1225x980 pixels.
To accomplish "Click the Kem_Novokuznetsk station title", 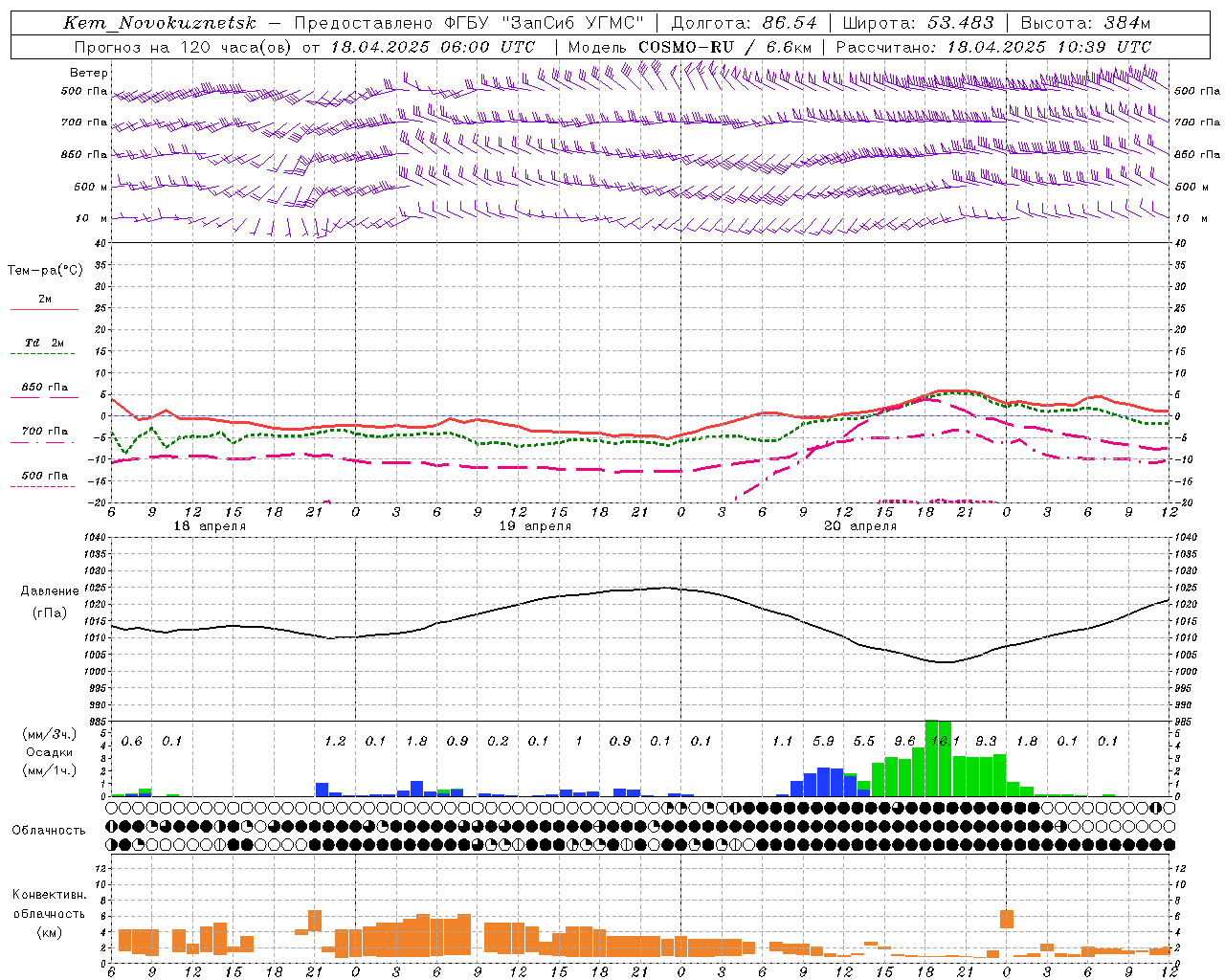I will pyautogui.click(x=160, y=23).
